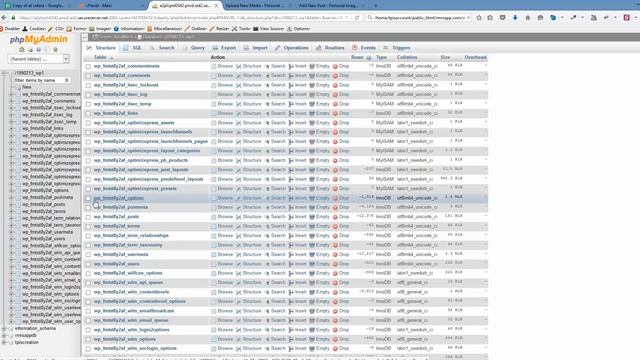Open the Forms developer toolbar menu
The width and height of the screenshot is (640, 360).
point(77,29)
